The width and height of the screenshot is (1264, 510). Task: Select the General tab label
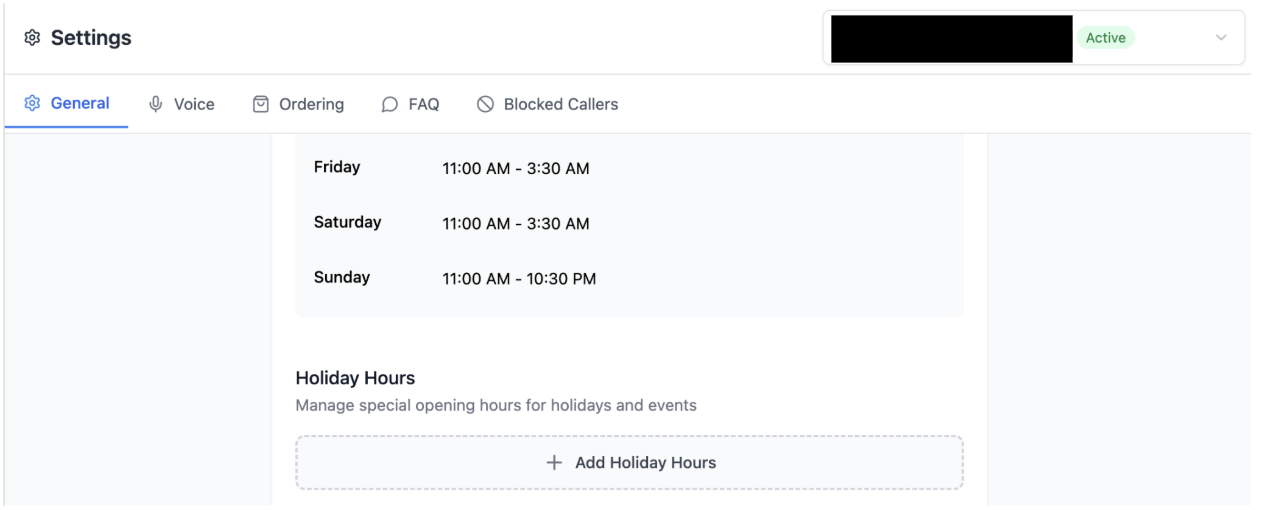[x=80, y=104]
